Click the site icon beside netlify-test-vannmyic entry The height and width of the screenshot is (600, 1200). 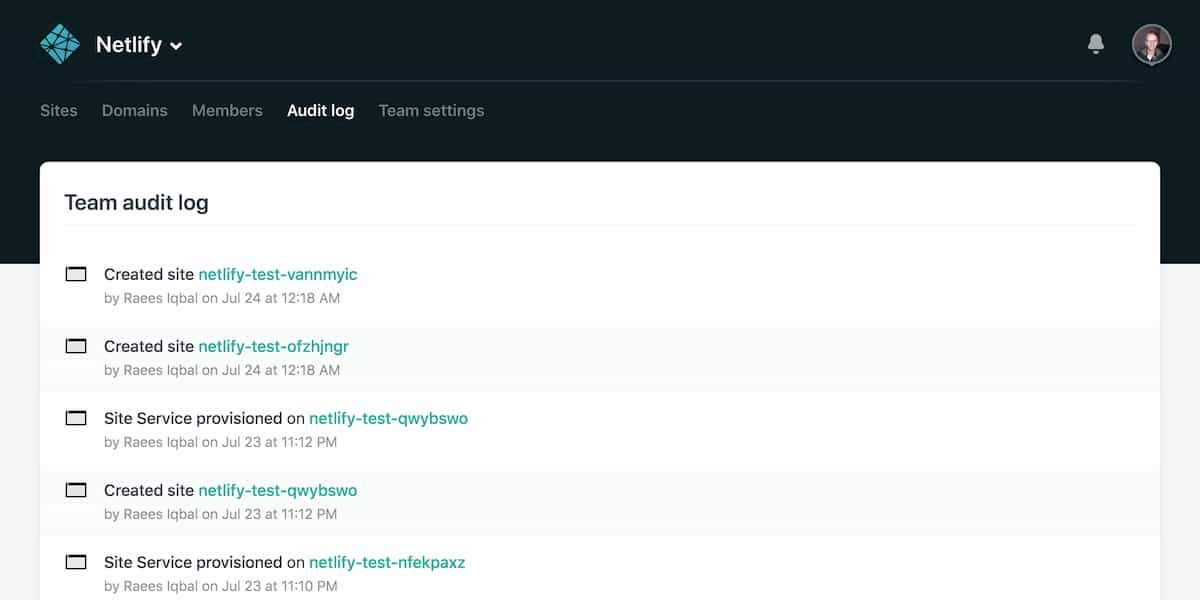point(76,274)
